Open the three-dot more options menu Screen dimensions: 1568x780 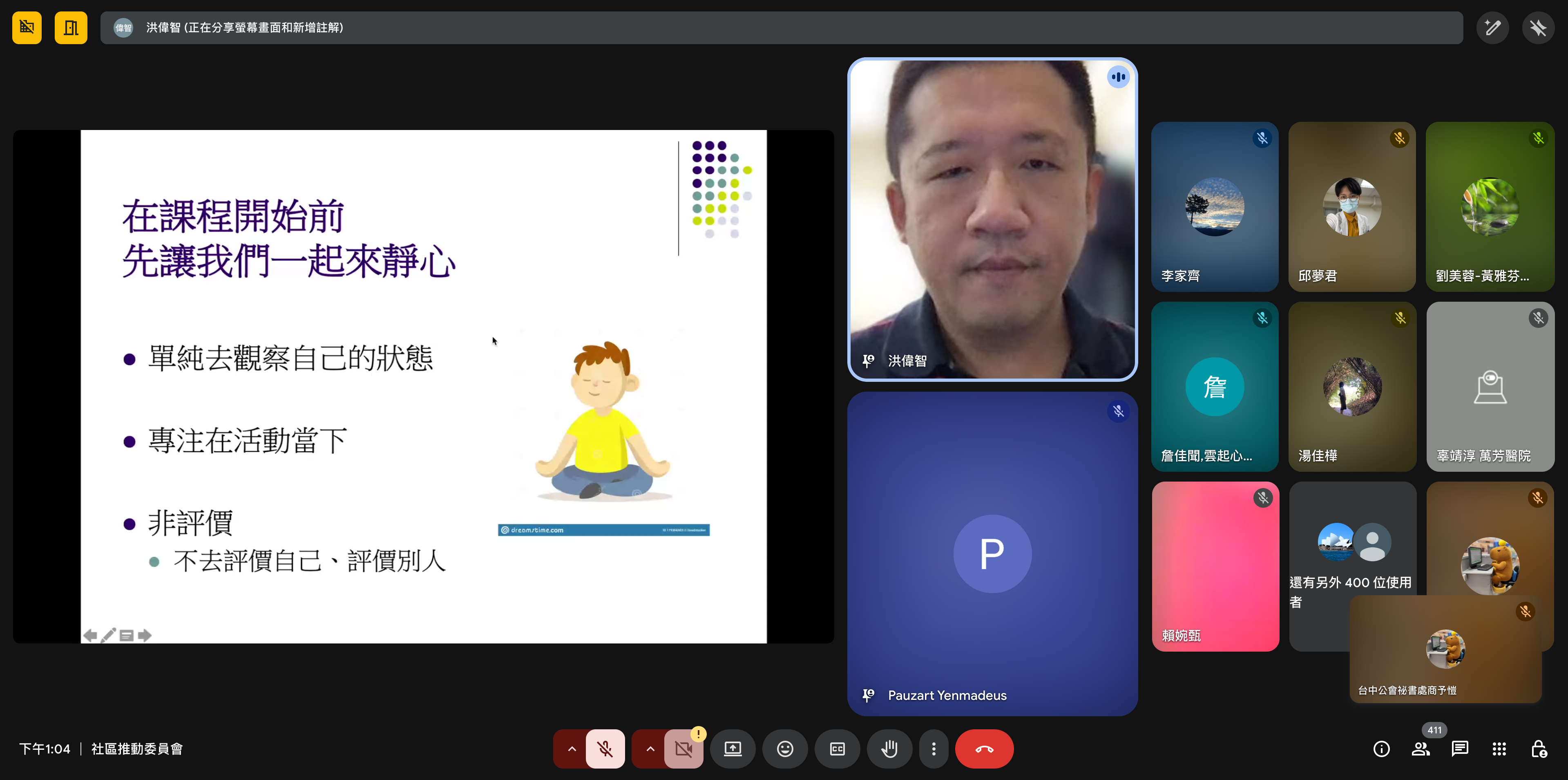tap(934, 749)
